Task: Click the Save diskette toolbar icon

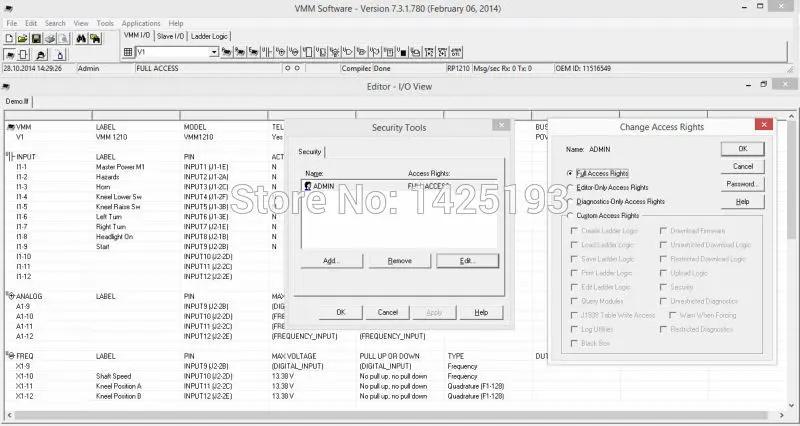Action: (x=36, y=39)
